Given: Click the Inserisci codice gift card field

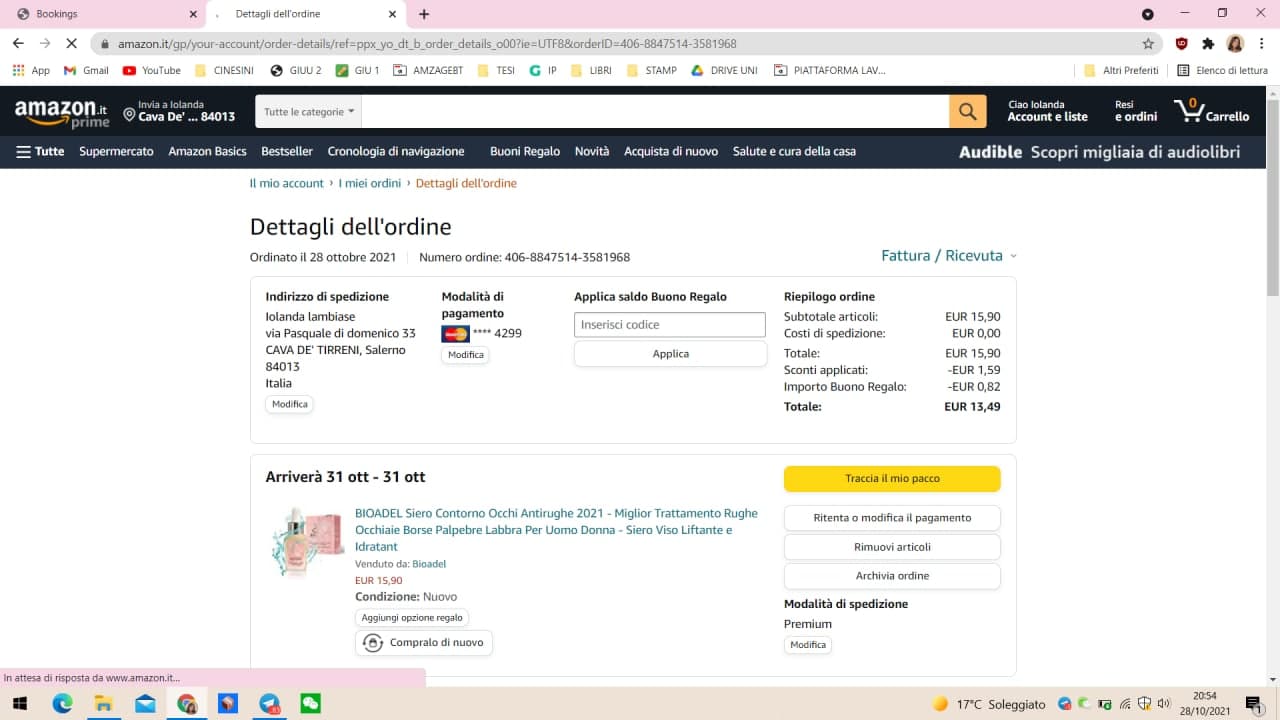Looking at the screenshot, I should tap(669, 325).
